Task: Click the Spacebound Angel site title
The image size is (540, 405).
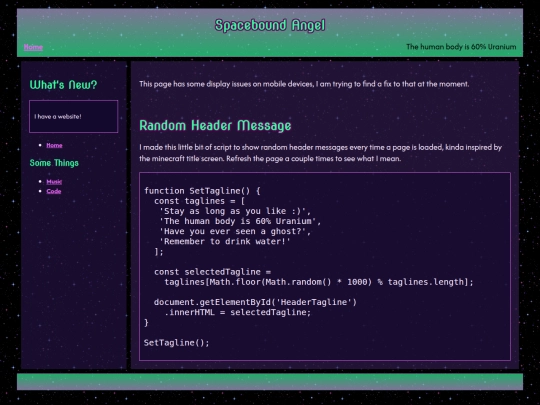Action: point(270,25)
